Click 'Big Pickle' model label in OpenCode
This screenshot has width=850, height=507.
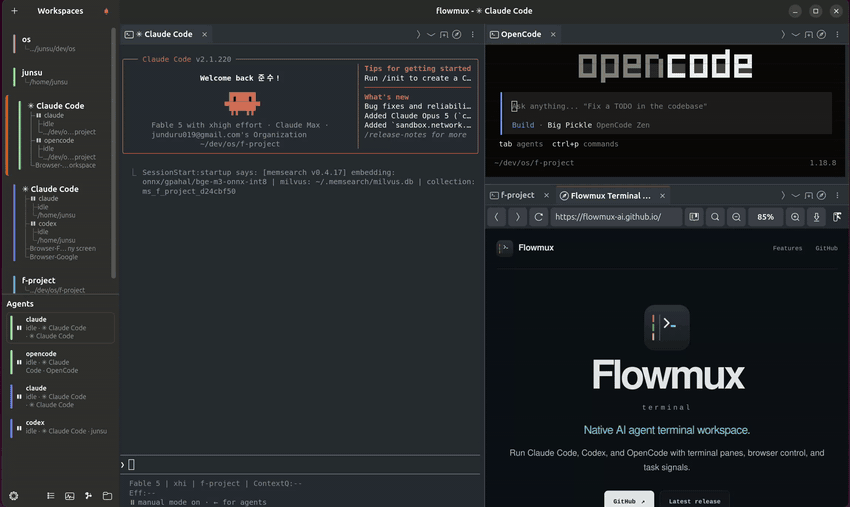[x=569, y=125]
